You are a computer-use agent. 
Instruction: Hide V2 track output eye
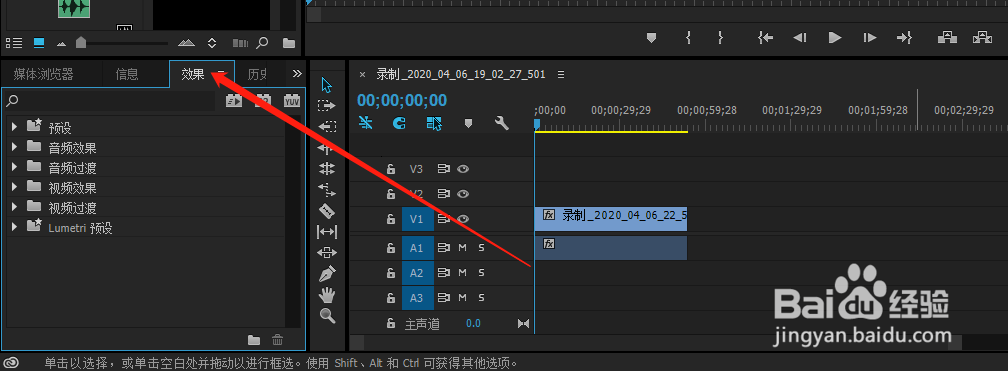point(463,194)
